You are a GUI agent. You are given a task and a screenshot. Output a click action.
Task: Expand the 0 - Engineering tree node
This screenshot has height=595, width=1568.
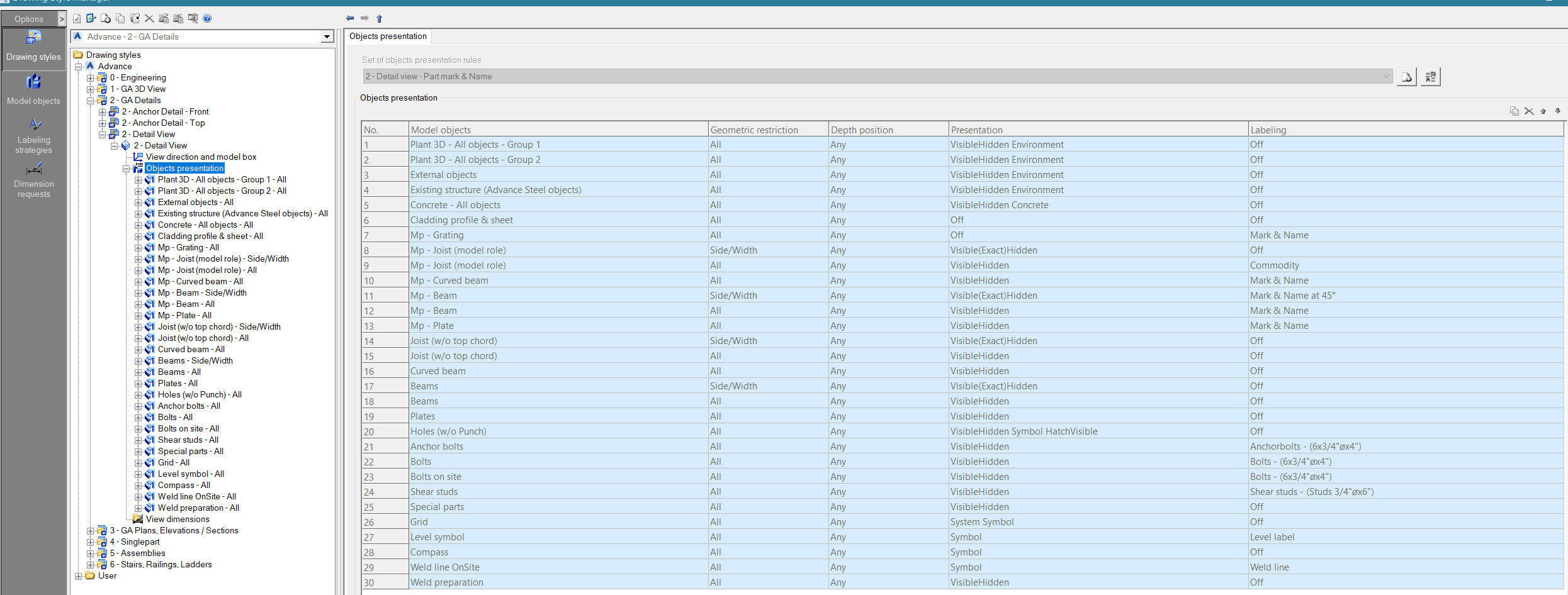pos(90,78)
